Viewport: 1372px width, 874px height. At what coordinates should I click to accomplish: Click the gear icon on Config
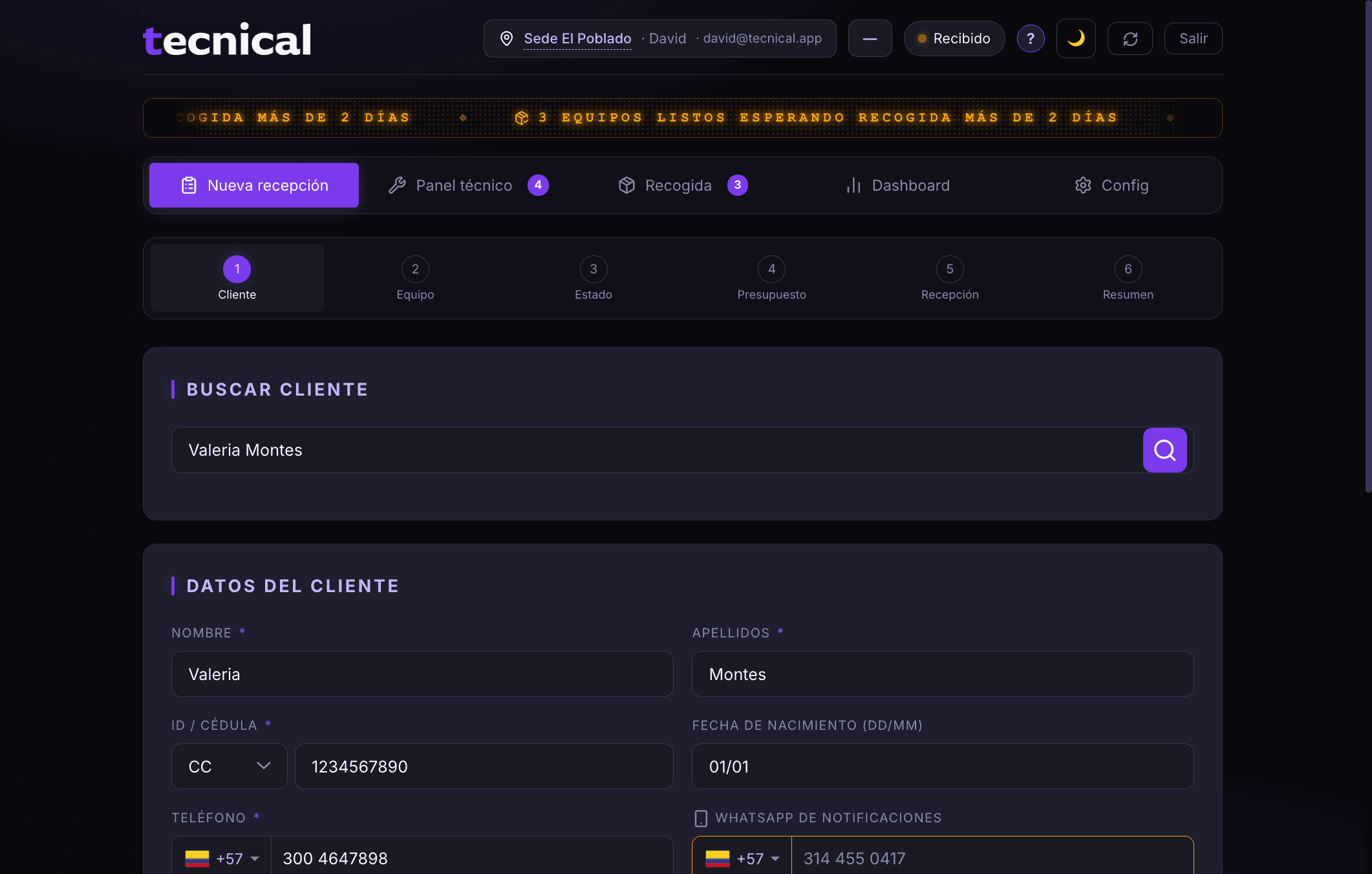pyautogui.click(x=1083, y=185)
